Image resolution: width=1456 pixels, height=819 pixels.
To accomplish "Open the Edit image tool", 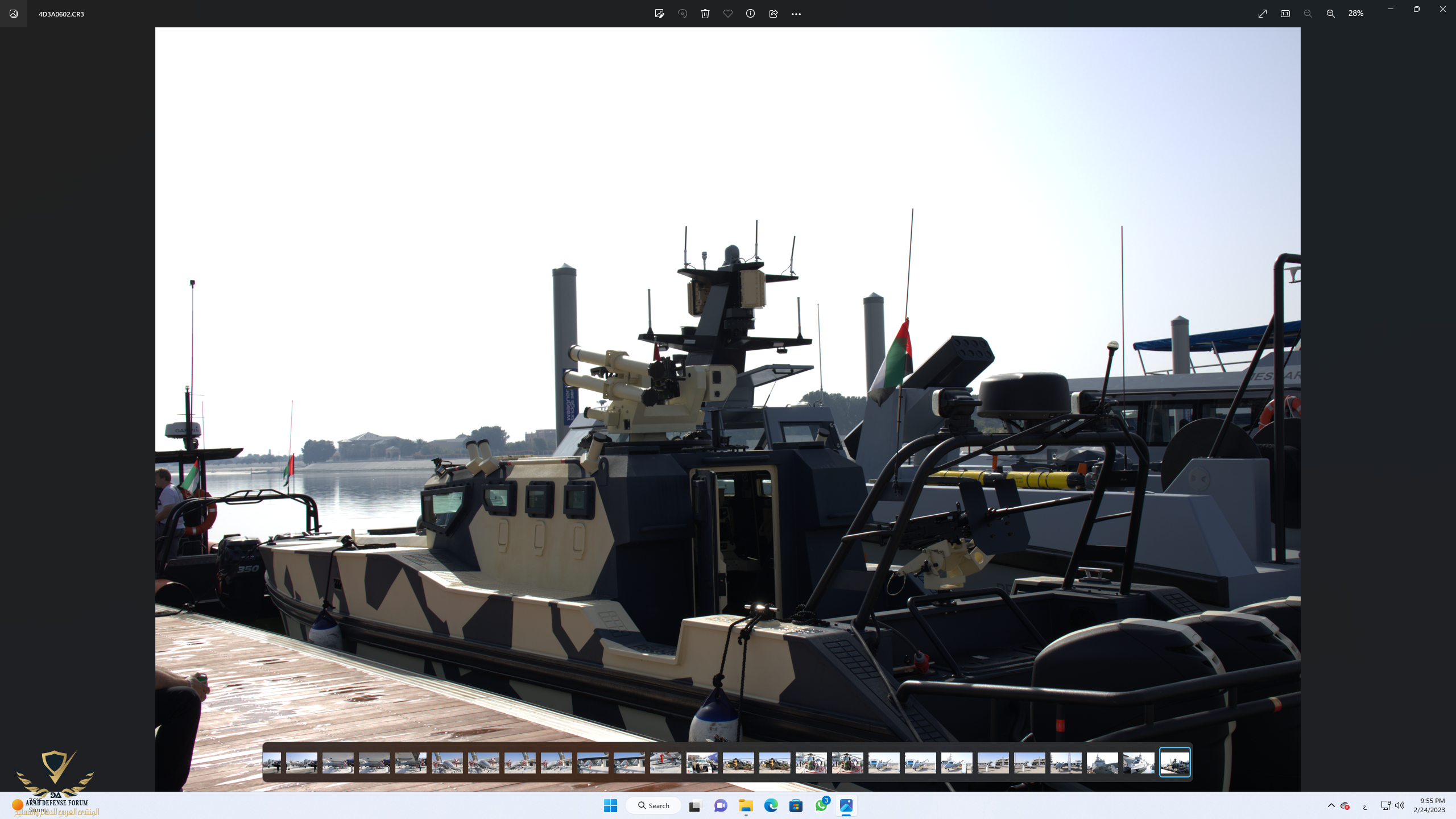I will (660, 14).
